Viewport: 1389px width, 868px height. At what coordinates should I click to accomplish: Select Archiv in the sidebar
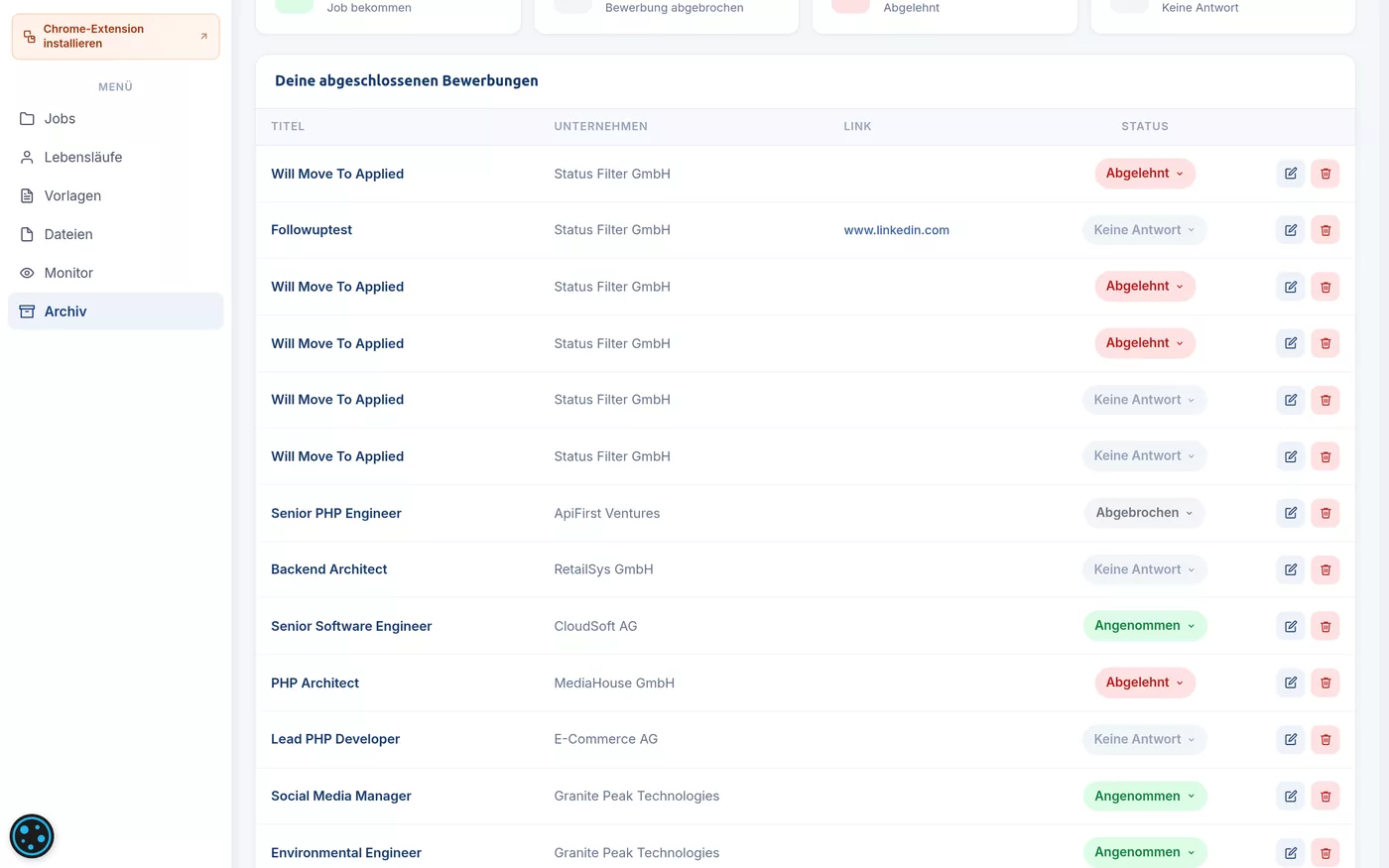pyautogui.click(x=116, y=311)
